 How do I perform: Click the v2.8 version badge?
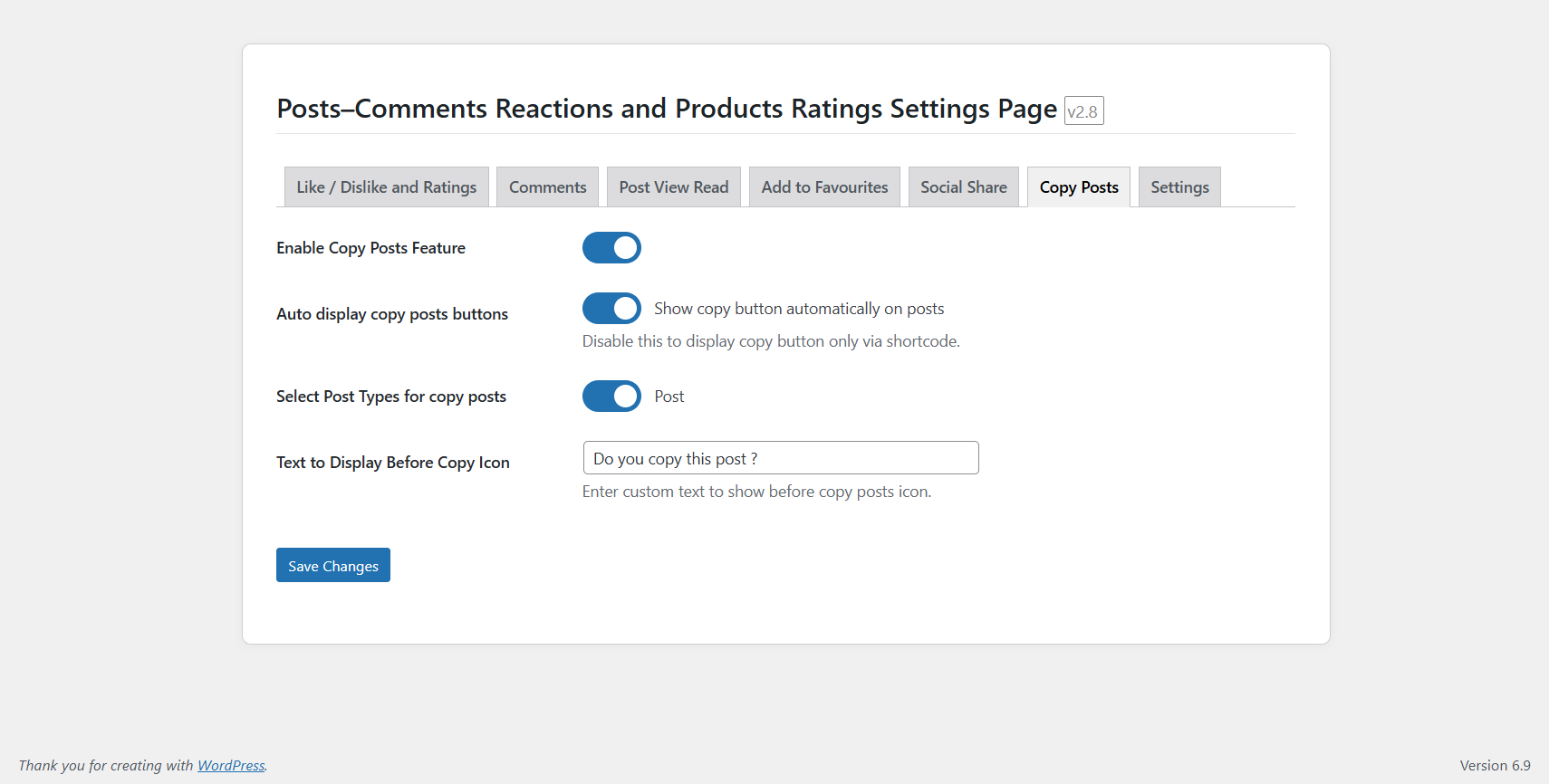pyautogui.click(x=1083, y=111)
